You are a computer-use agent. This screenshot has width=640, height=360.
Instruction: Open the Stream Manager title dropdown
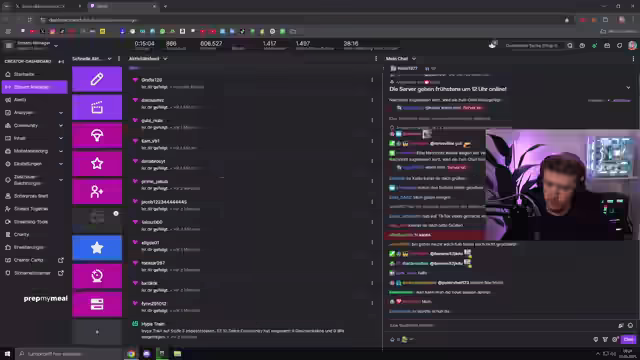tap(56, 46)
